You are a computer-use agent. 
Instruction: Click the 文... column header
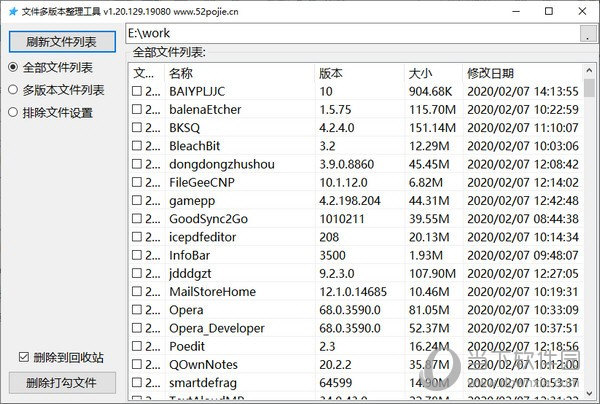[x=147, y=73]
